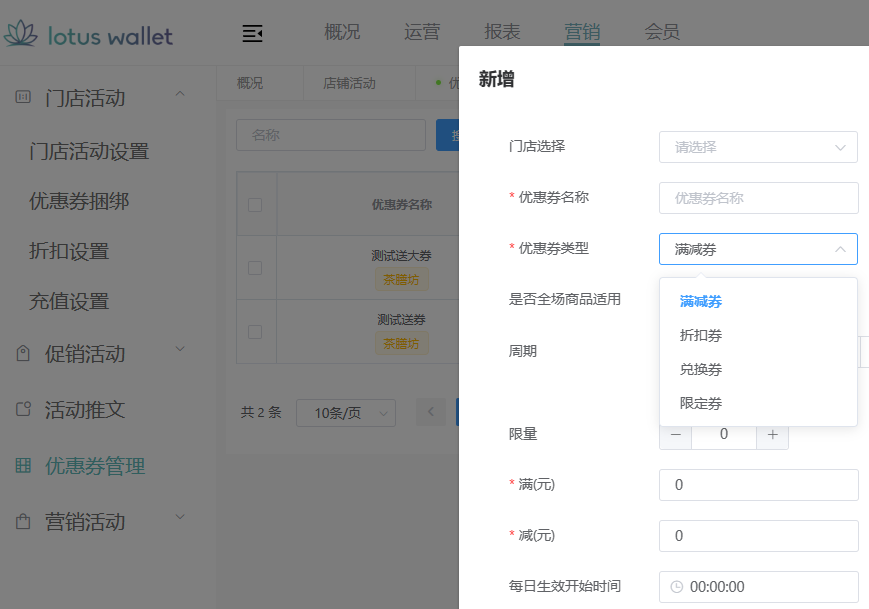The width and height of the screenshot is (869, 609).
Task: Click the lotus wallet logo icon
Action: tap(23, 34)
